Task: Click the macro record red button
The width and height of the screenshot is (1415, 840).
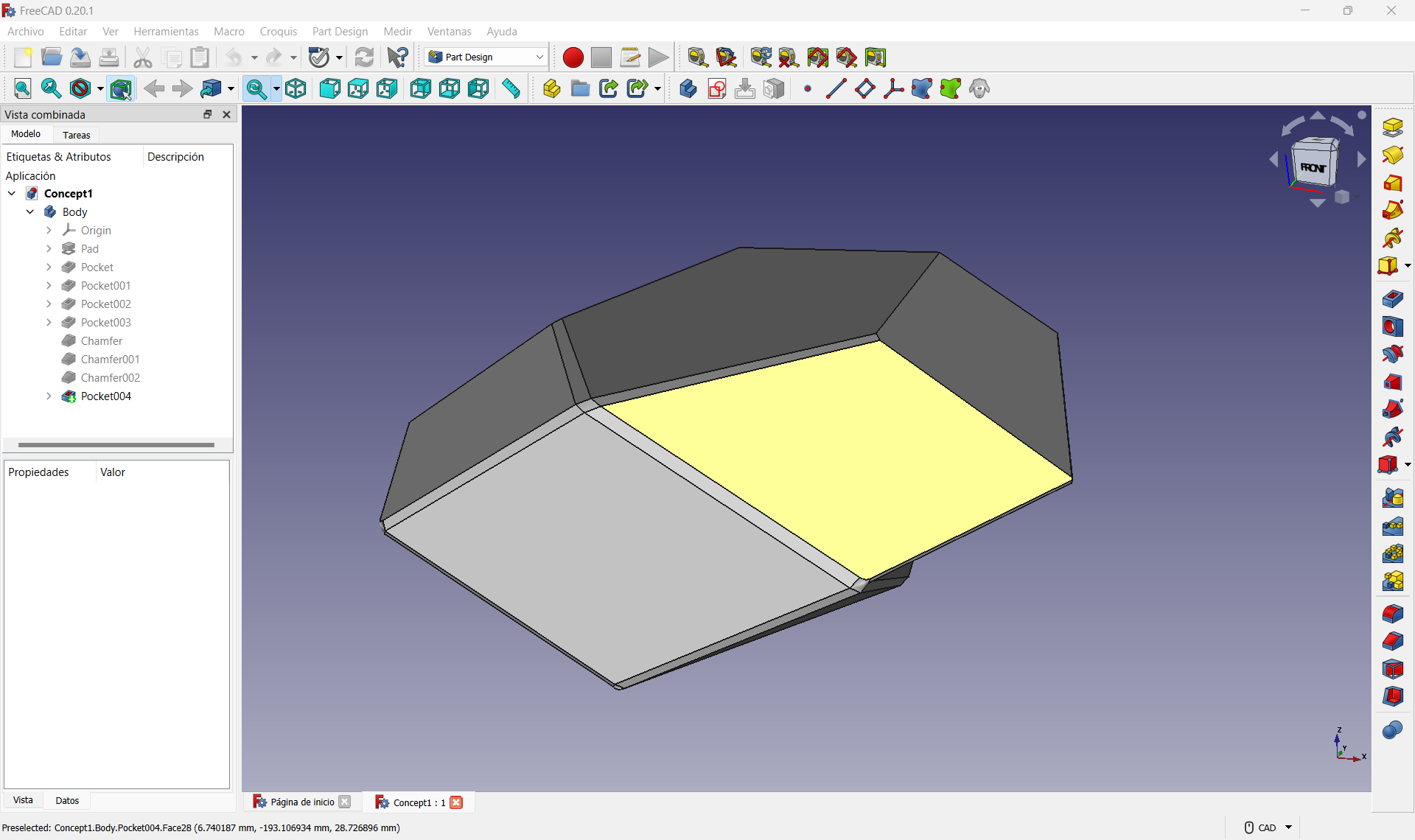Action: (x=573, y=57)
